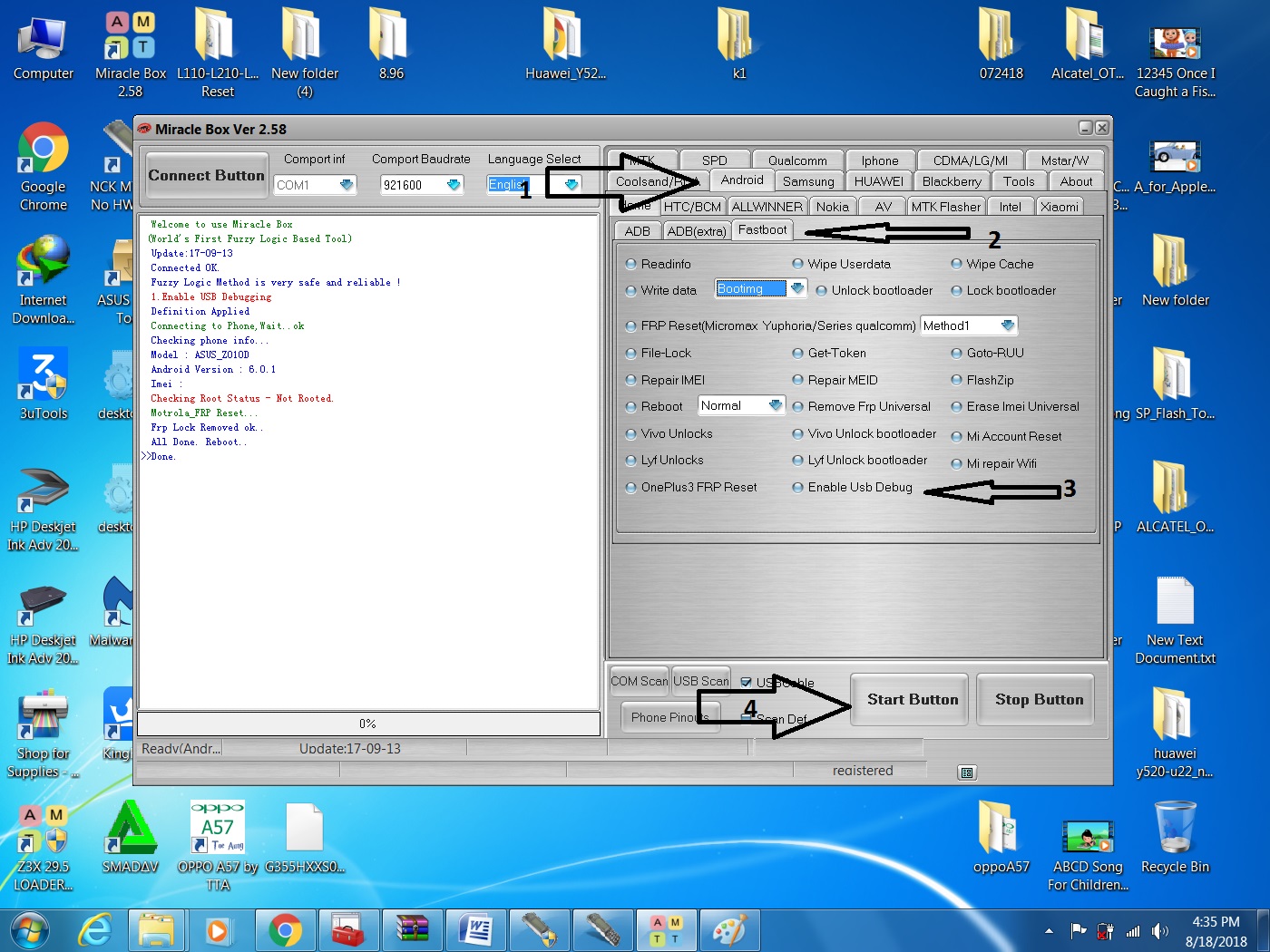
Task: Open G355HXXS0 file on desktop
Action: [304, 839]
